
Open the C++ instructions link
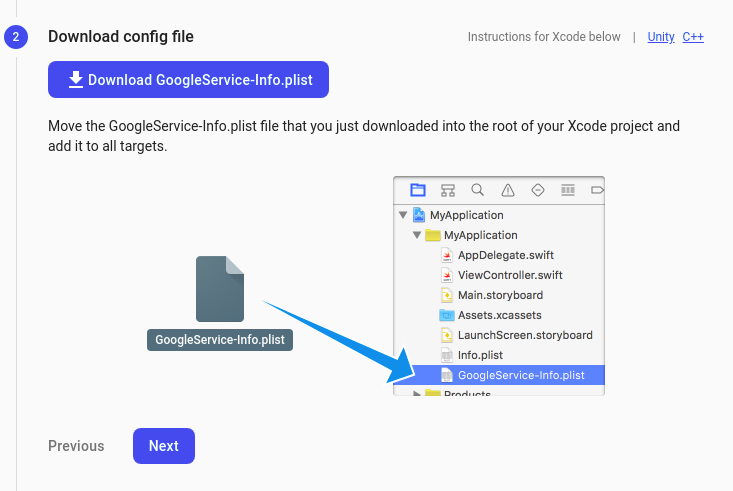(693, 36)
